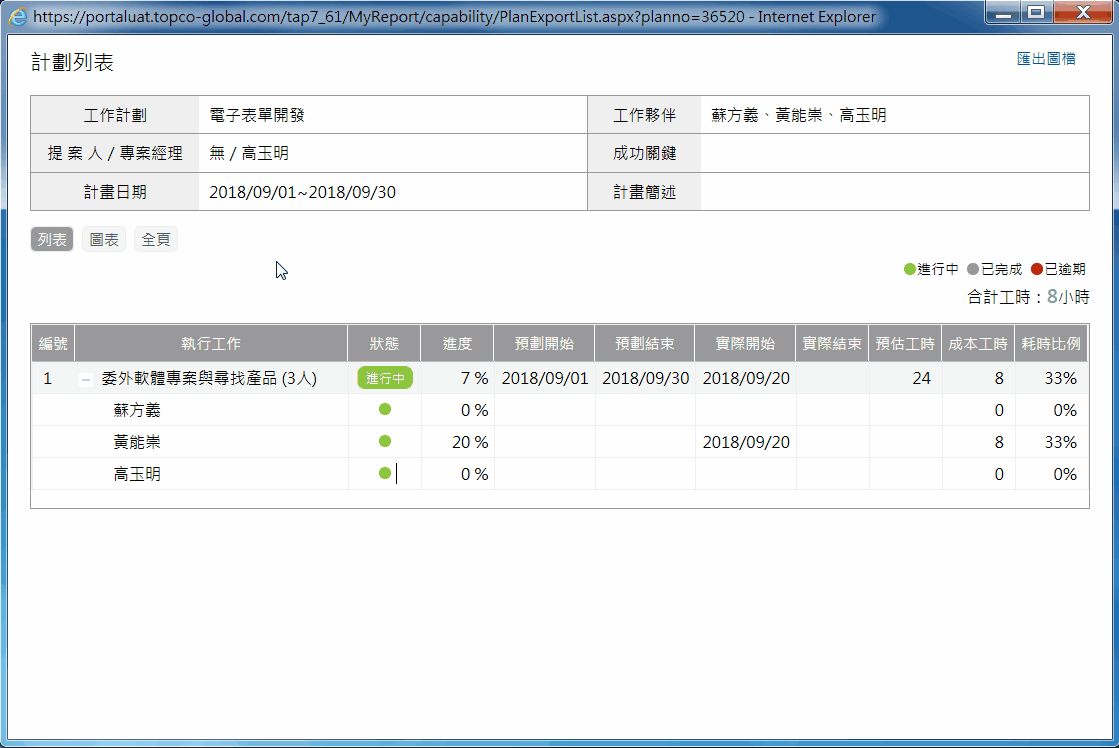Click green status dot for 蘇方義
1119x748 pixels.
click(385, 409)
